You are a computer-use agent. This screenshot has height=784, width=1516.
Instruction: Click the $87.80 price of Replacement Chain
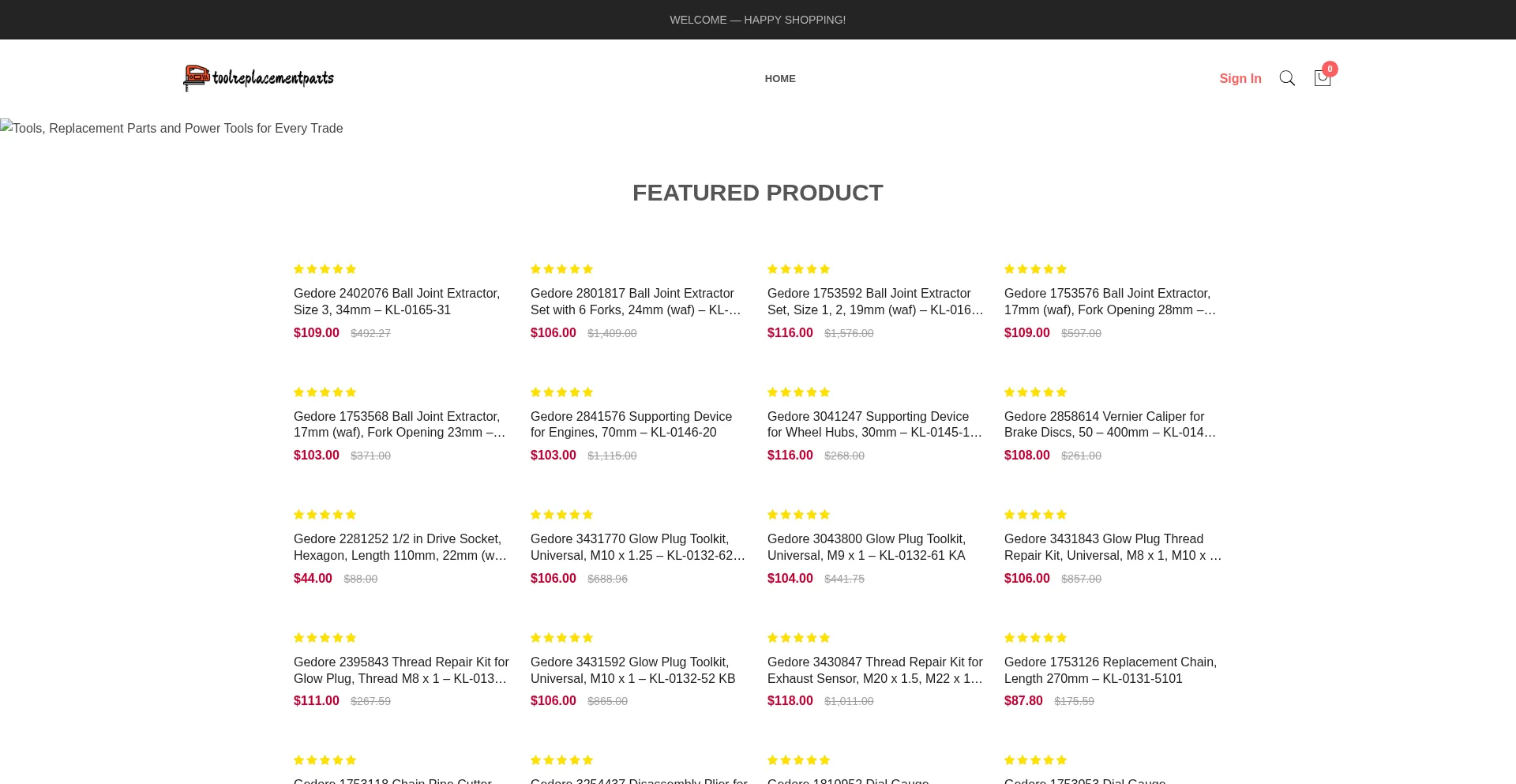pyautogui.click(x=1023, y=701)
